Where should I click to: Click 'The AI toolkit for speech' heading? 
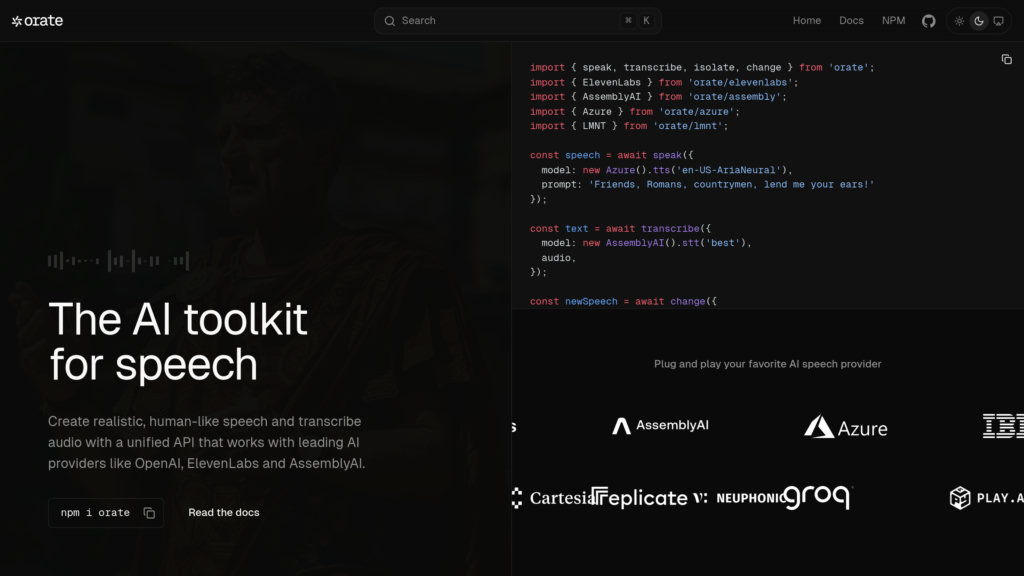[x=178, y=342]
